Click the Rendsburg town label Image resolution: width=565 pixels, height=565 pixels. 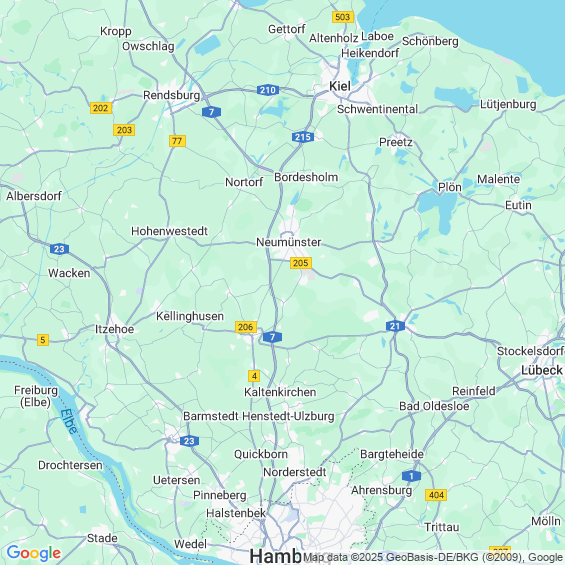[172, 95]
